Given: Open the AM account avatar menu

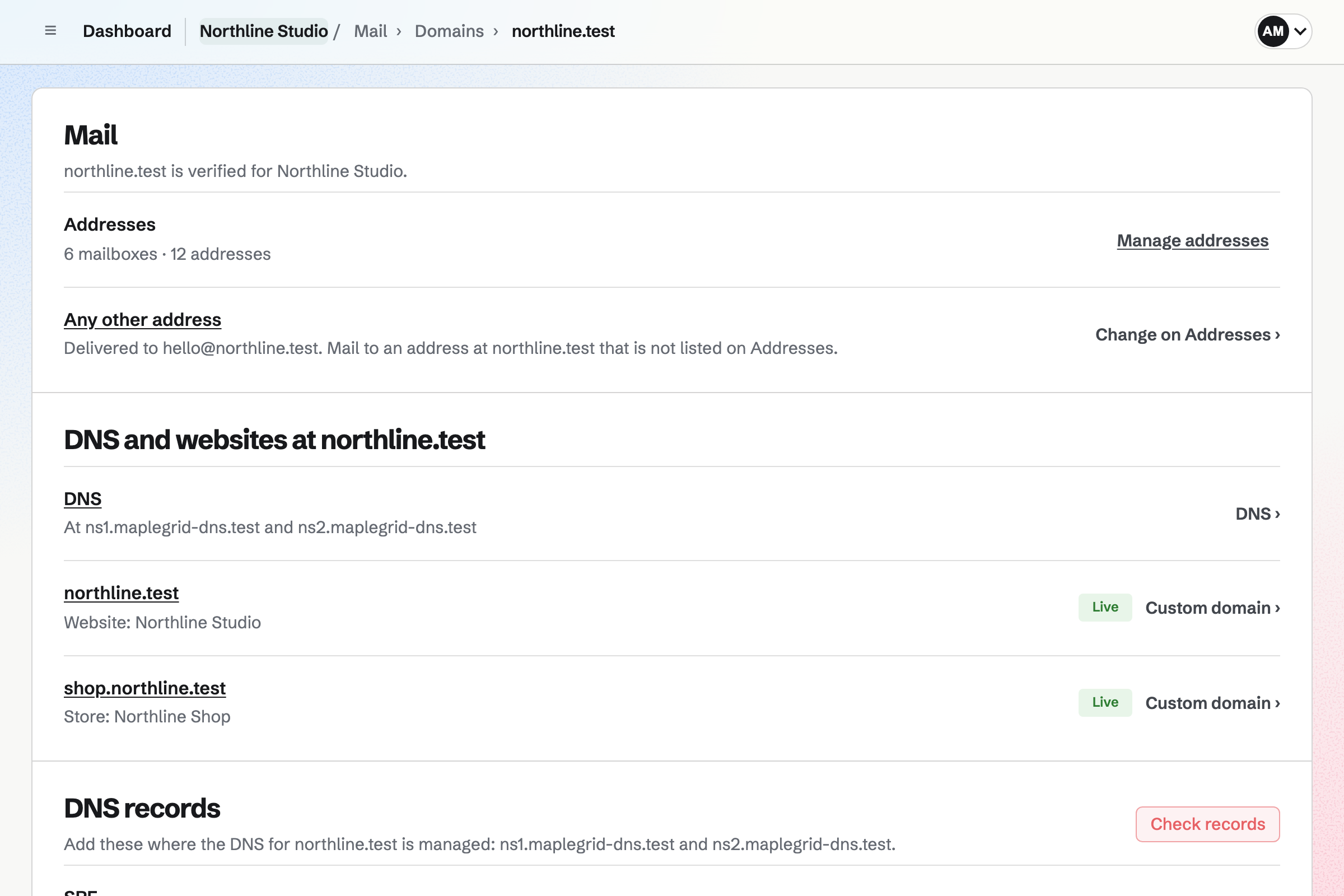Looking at the screenshot, I should [1283, 31].
